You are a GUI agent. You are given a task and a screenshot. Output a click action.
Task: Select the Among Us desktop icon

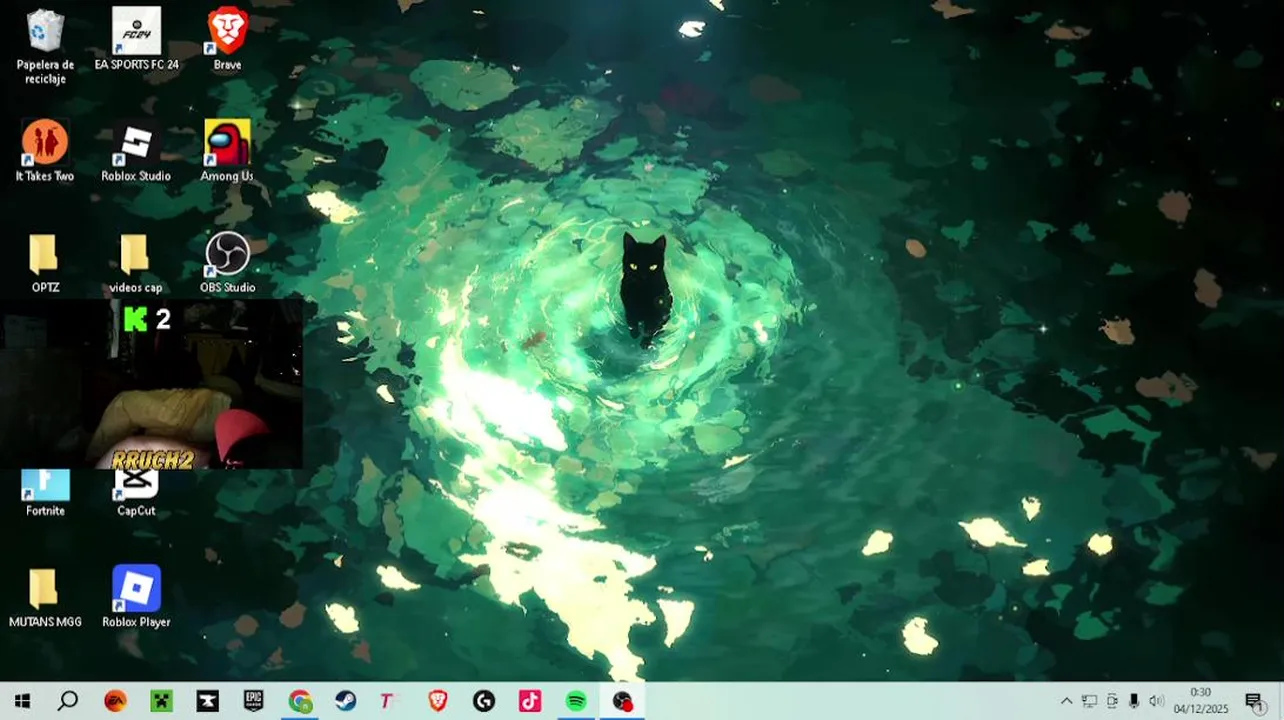click(x=227, y=151)
